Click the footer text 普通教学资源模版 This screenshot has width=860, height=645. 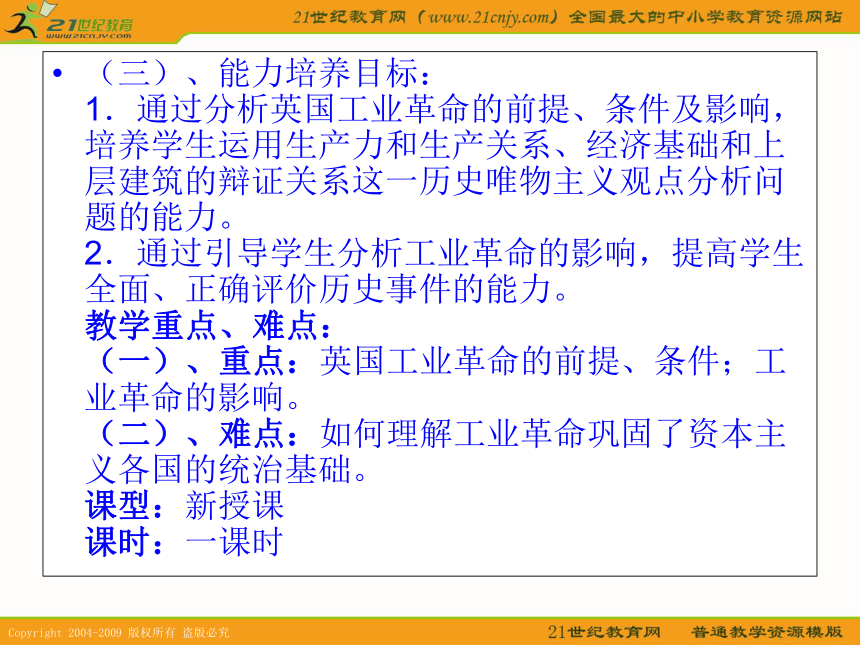[x=766, y=632]
